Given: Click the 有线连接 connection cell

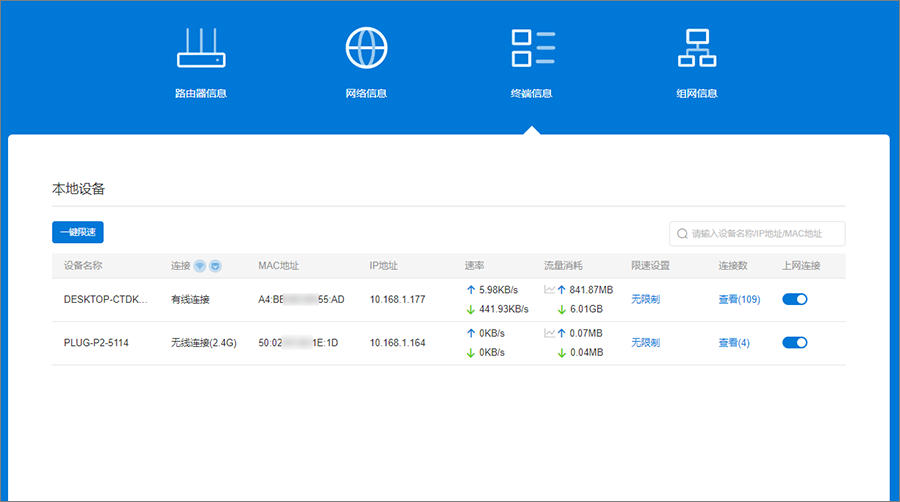Looking at the screenshot, I should [190, 299].
